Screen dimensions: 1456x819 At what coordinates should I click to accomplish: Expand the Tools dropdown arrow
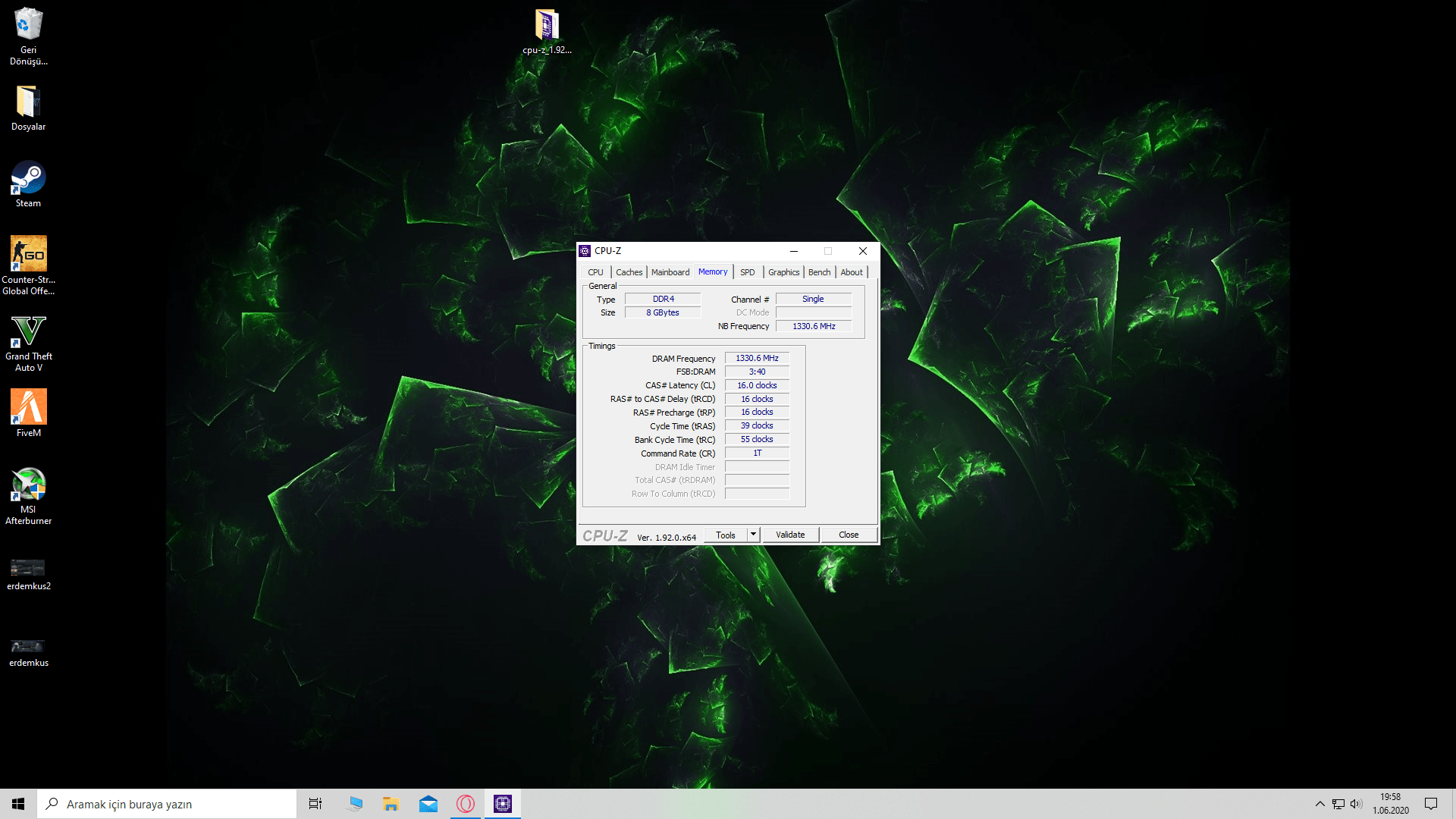(753, 535)
